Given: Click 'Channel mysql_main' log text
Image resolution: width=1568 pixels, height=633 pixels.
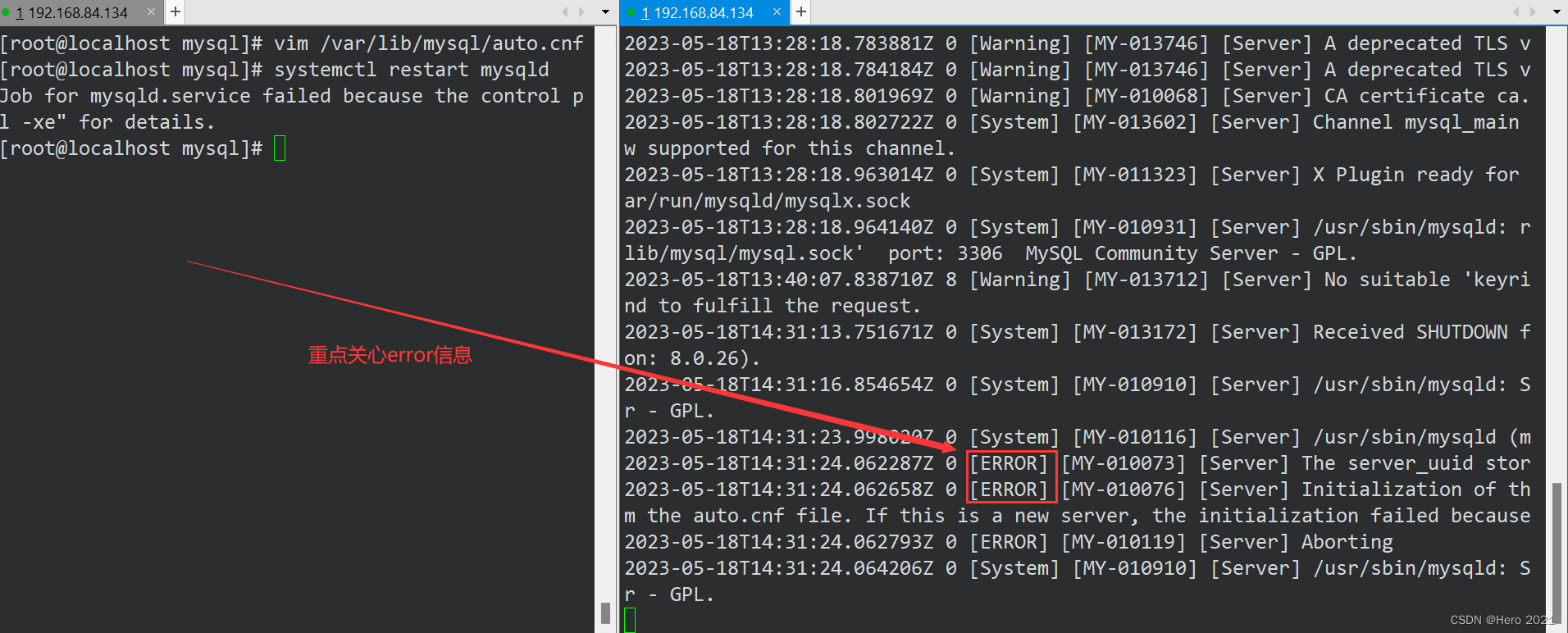Looking at the screenshot, I should pyautogui.click(x=1416, y=122).
